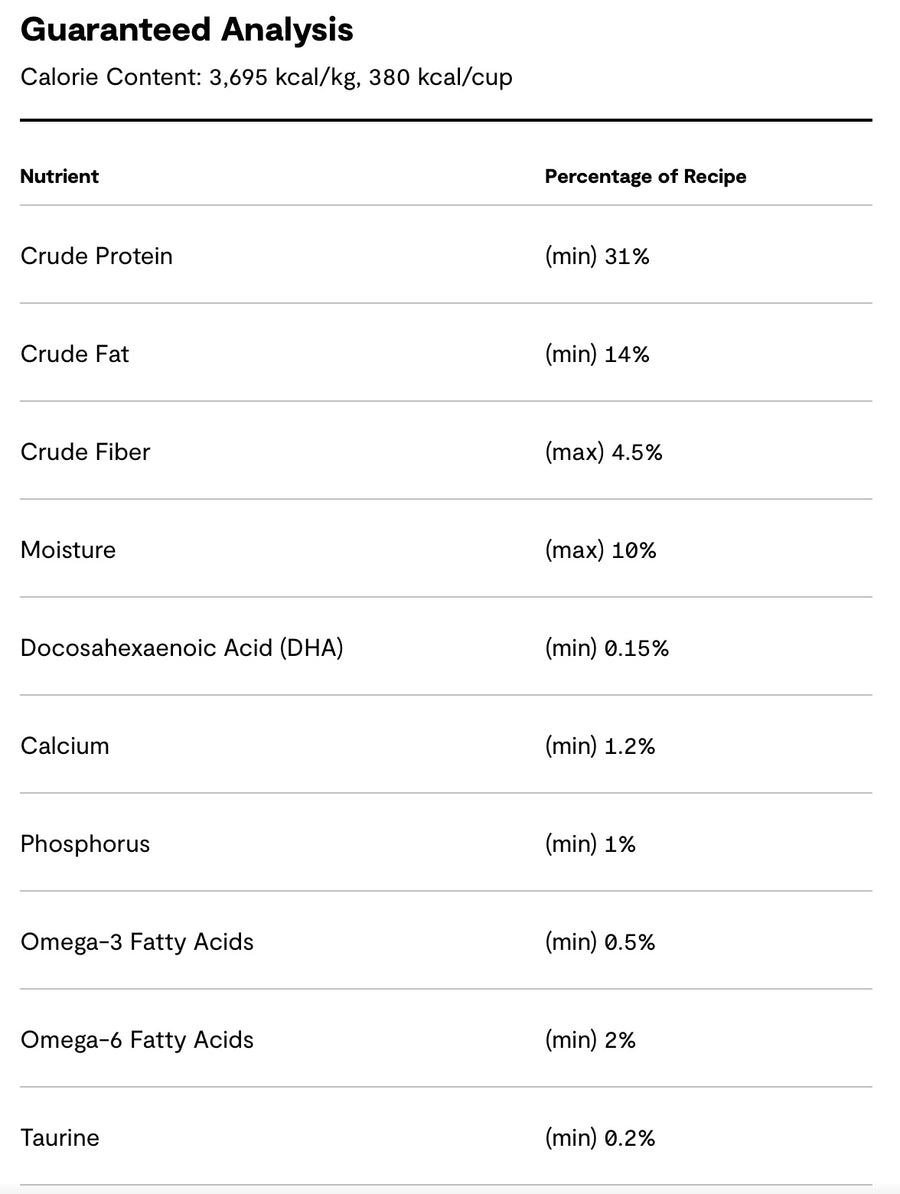The height and width of the screenshot is (1194, 900).
Task: Select the Calcium row label
Action: [65, 745]
